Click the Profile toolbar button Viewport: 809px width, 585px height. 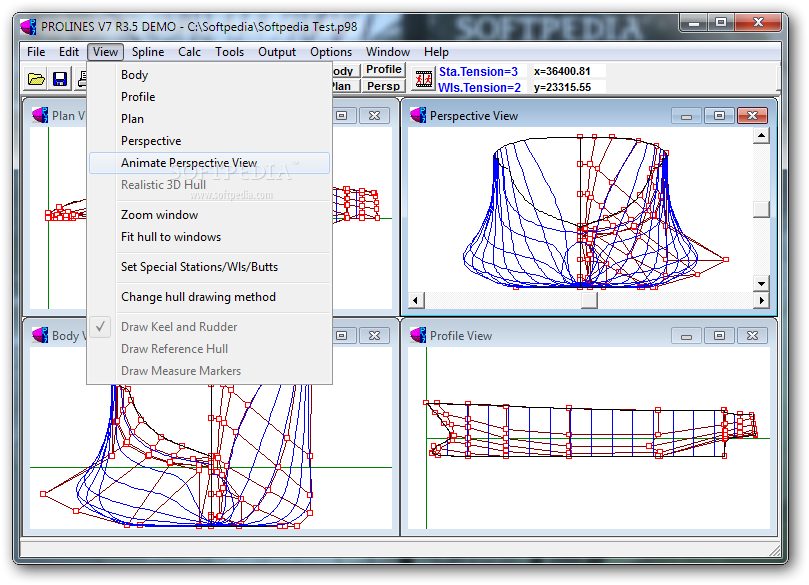click(383, 70)
